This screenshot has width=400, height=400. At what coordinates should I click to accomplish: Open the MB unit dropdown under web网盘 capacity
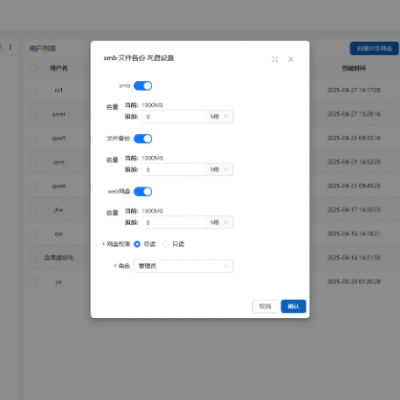tap(219, 222)
